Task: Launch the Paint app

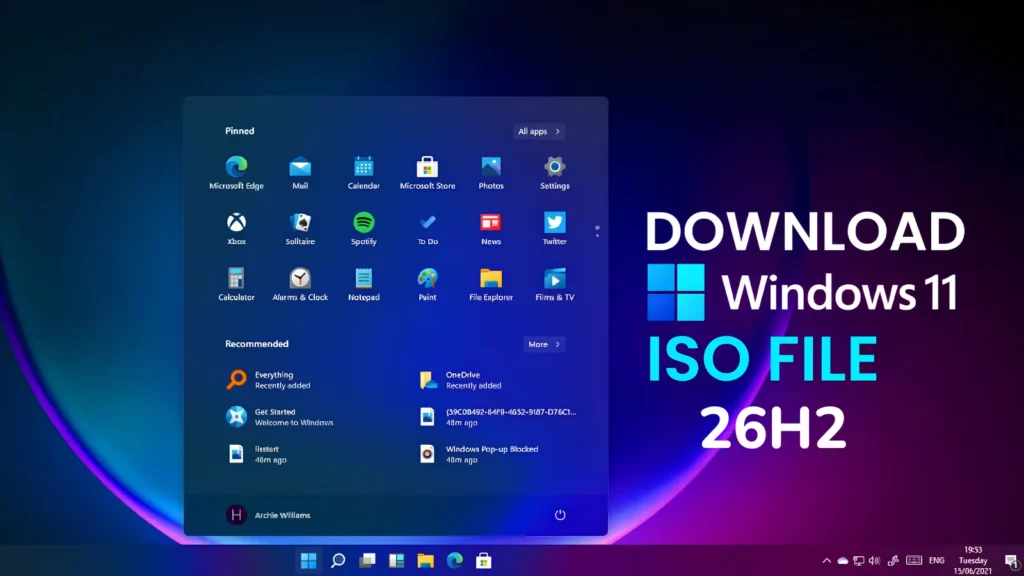Action: 427,284
